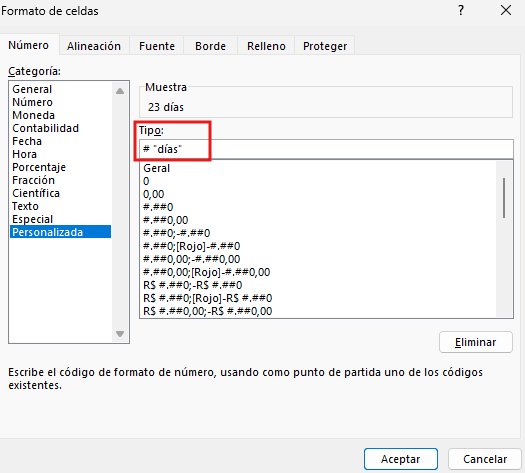Select the Relleno tab
The height and width of the screenshot is (473, 525).
click(266, 46)
